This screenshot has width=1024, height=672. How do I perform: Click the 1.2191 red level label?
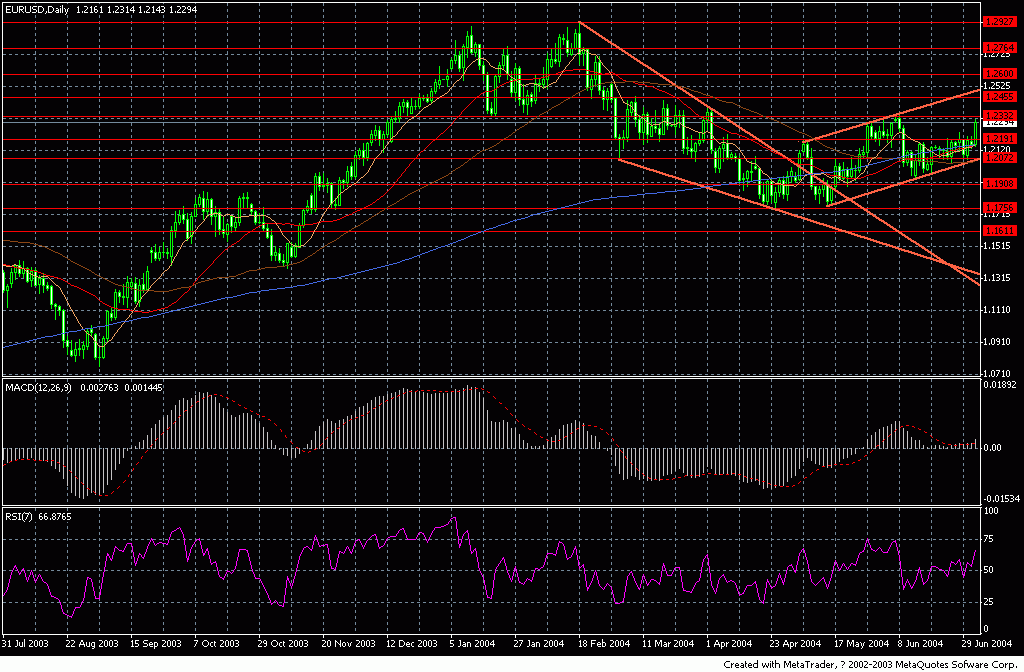999,138
